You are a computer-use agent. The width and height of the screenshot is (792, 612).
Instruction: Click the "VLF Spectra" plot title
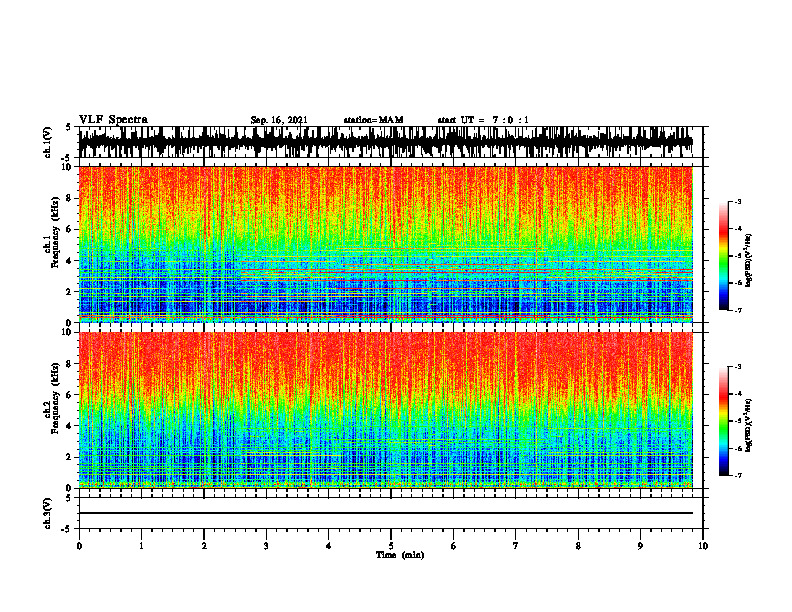coord(113,120)
